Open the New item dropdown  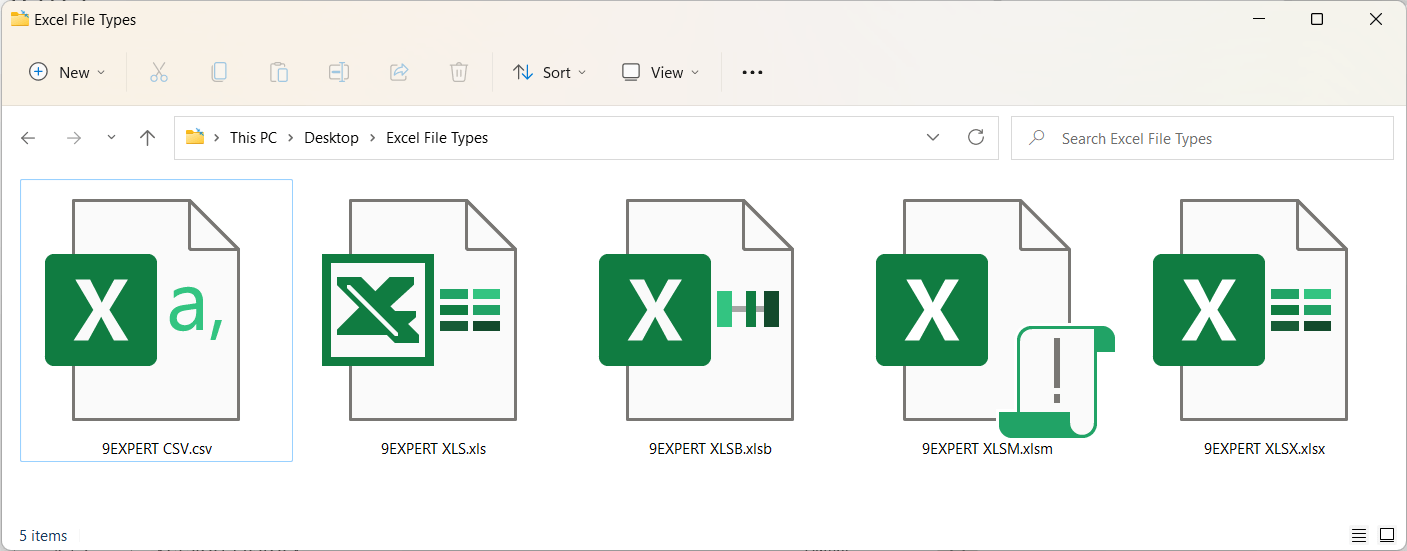tap(67, 72)
